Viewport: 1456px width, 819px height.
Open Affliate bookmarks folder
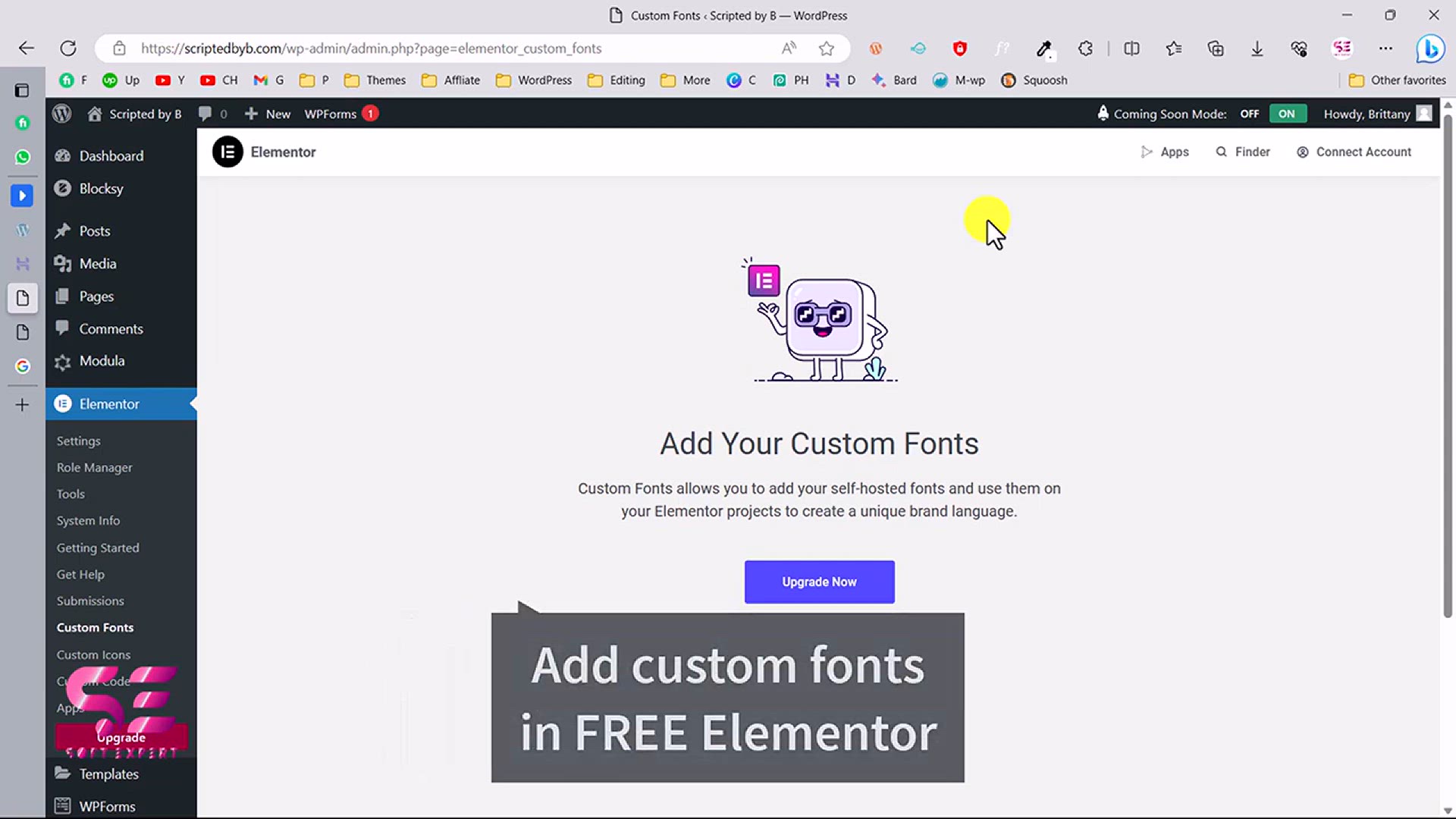tap(450, 80)
